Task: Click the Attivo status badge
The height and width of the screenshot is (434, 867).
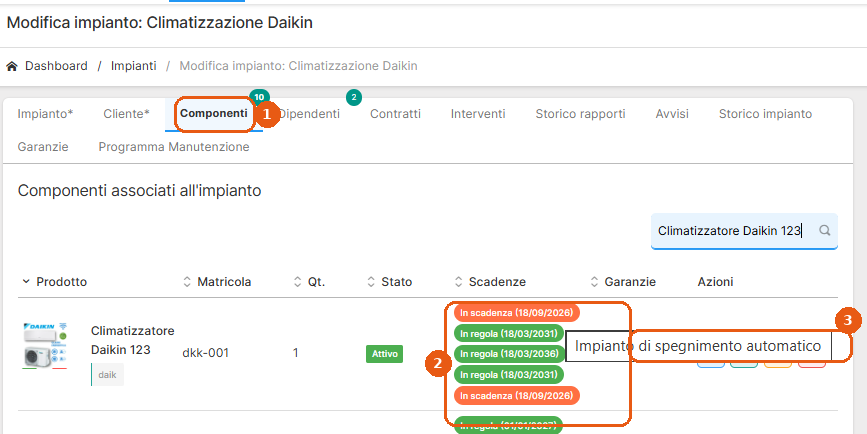Action: point(384,354)
